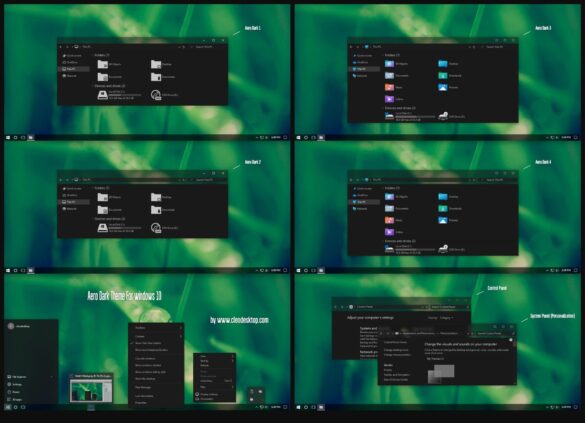Viewport: 585px width, 423px height.
Task: Open Documents folder icon in Aero Dark 1
Action: 103,77
